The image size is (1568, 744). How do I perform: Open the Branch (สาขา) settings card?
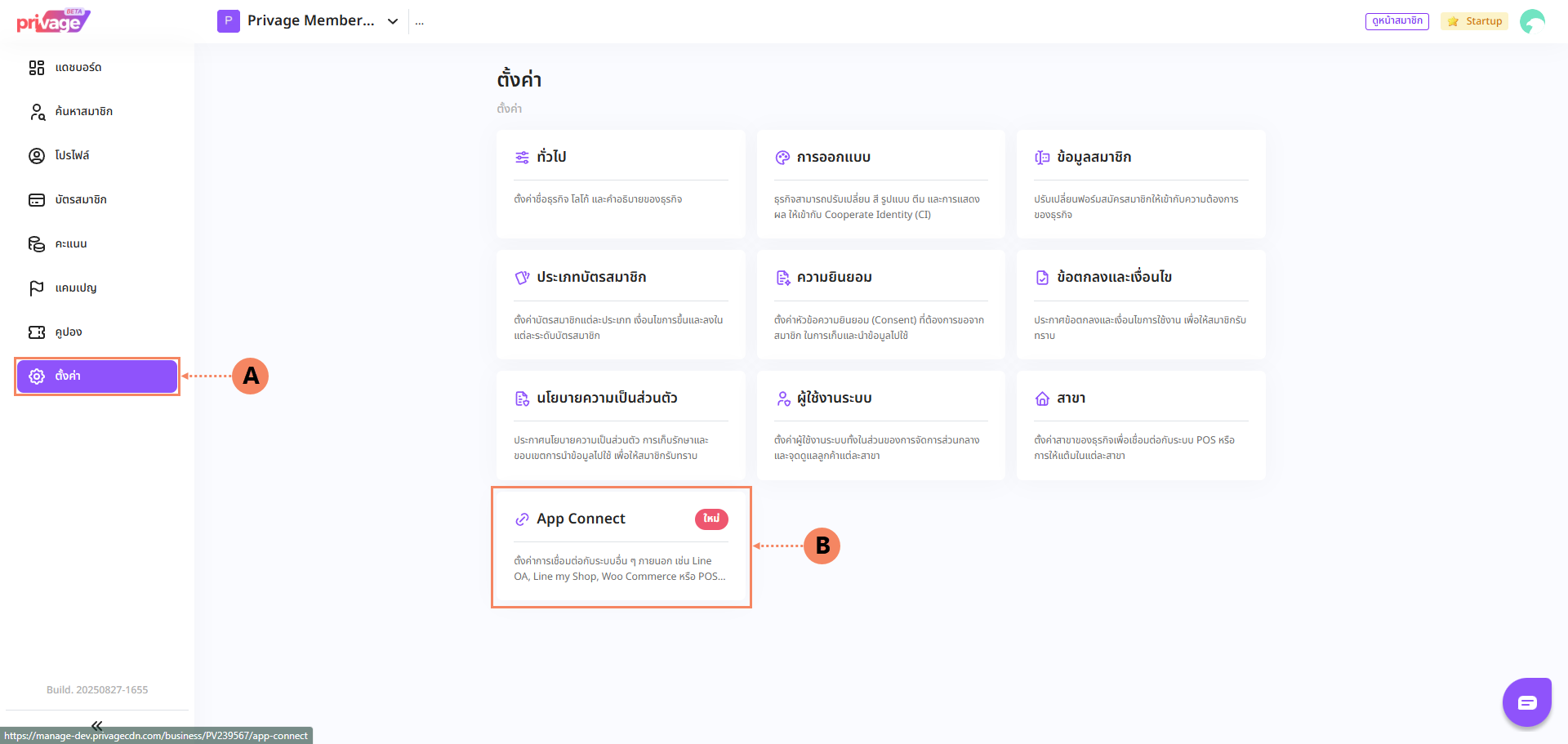(1140, 425)
